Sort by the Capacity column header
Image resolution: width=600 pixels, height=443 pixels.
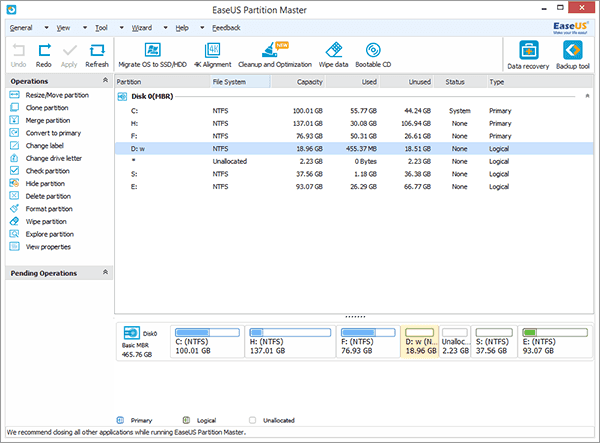309,81
